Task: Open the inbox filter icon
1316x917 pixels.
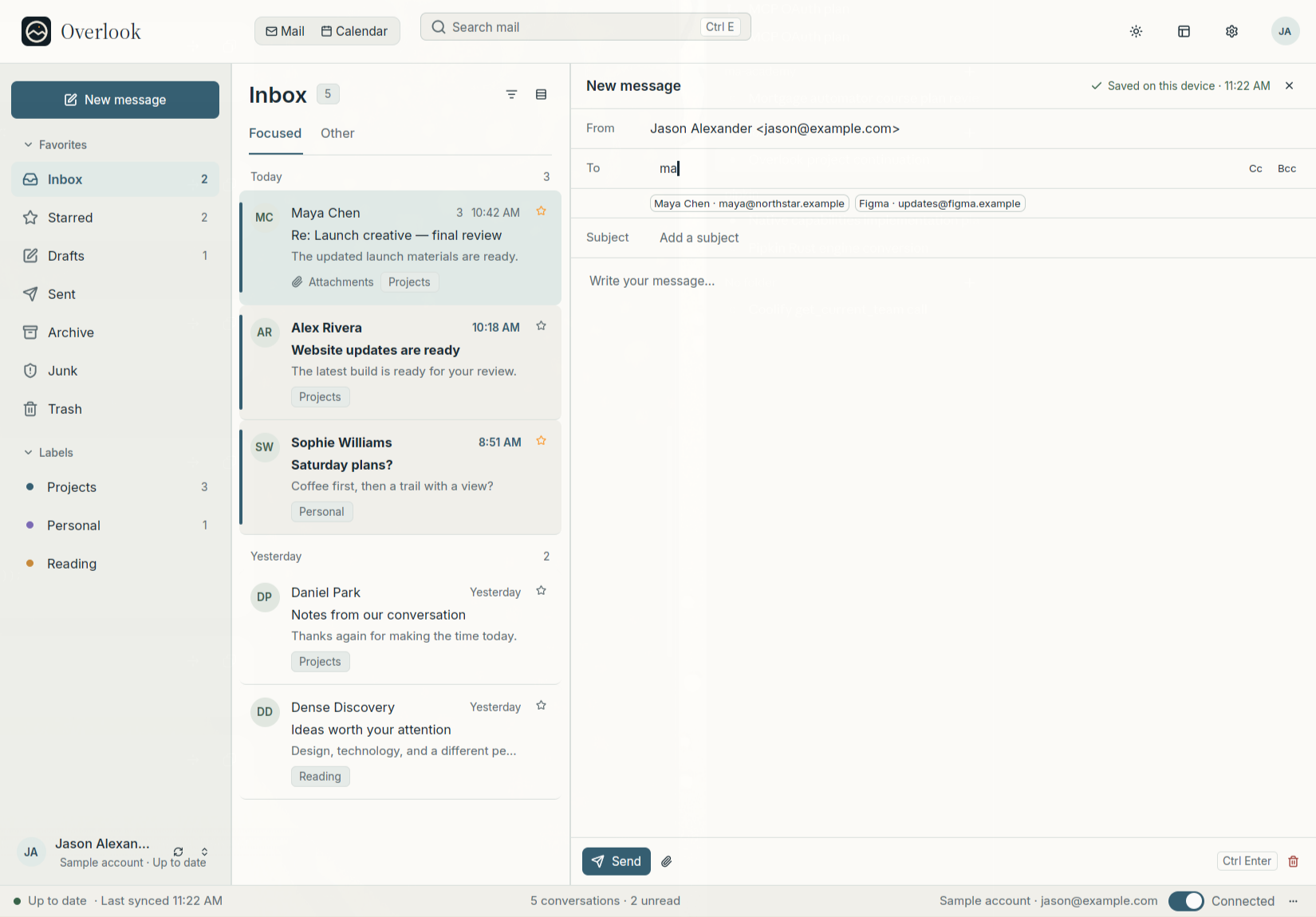Action: pos(511,94)
